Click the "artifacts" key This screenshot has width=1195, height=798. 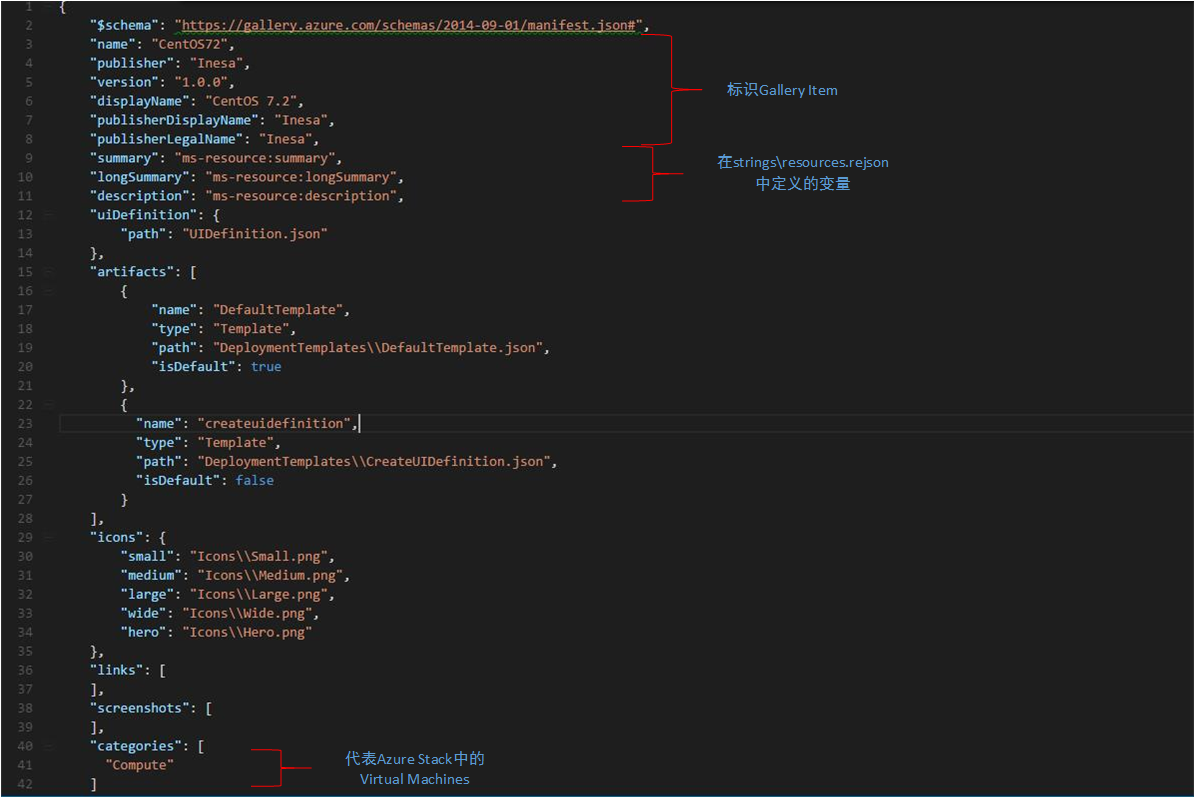132,272
